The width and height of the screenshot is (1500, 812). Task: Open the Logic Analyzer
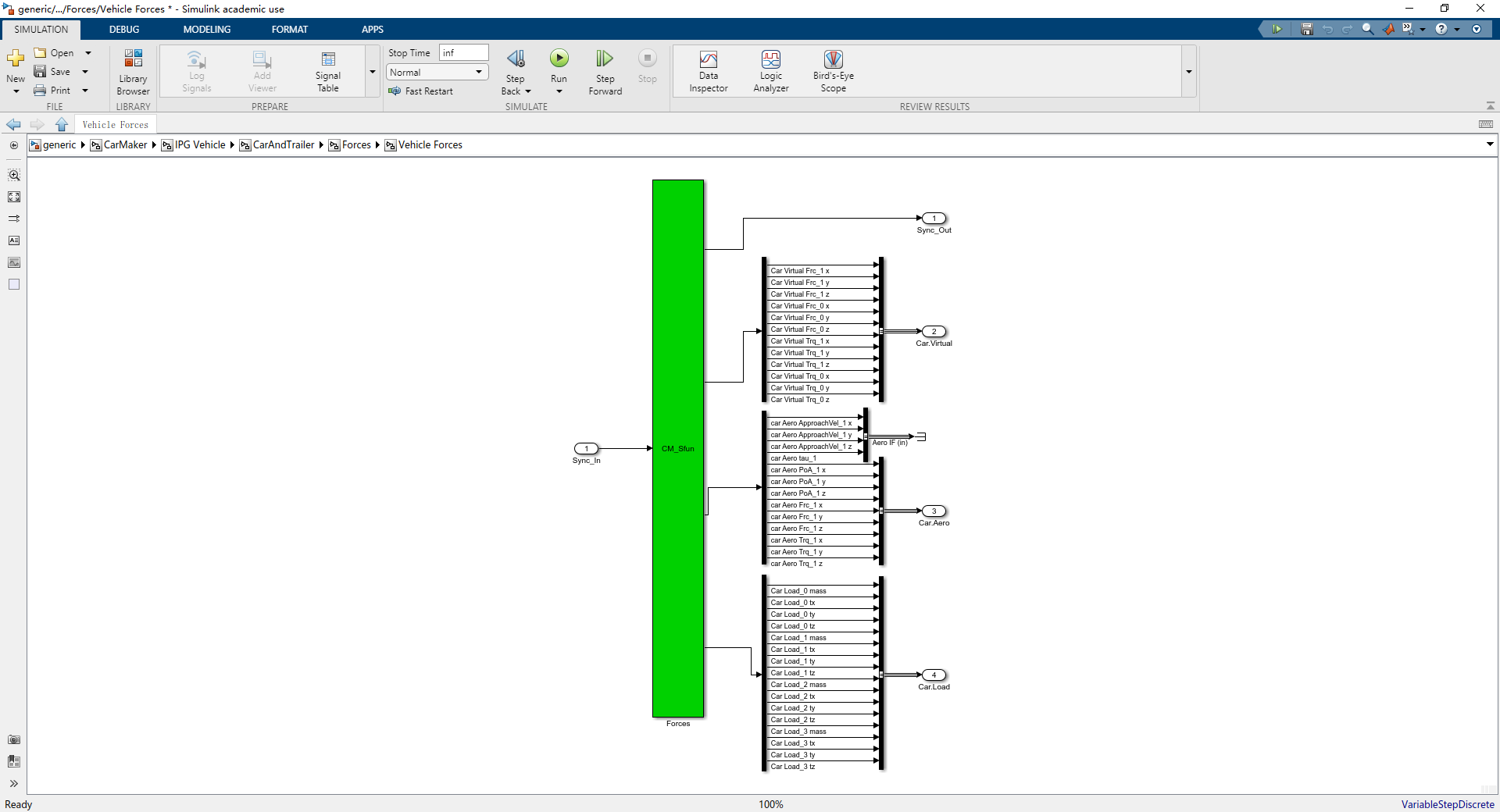770,72
